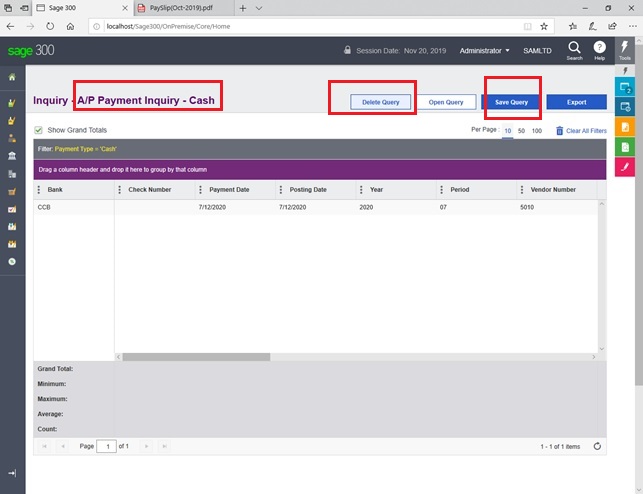Open the Search magnifier in header
The width and height of the screenshot is (643, 494).
[574, 50]
